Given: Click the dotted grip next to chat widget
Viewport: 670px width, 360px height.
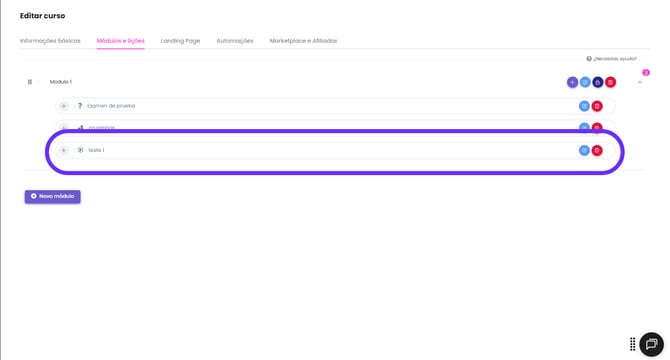Looking at the screenshot, I should coord(632,344).
